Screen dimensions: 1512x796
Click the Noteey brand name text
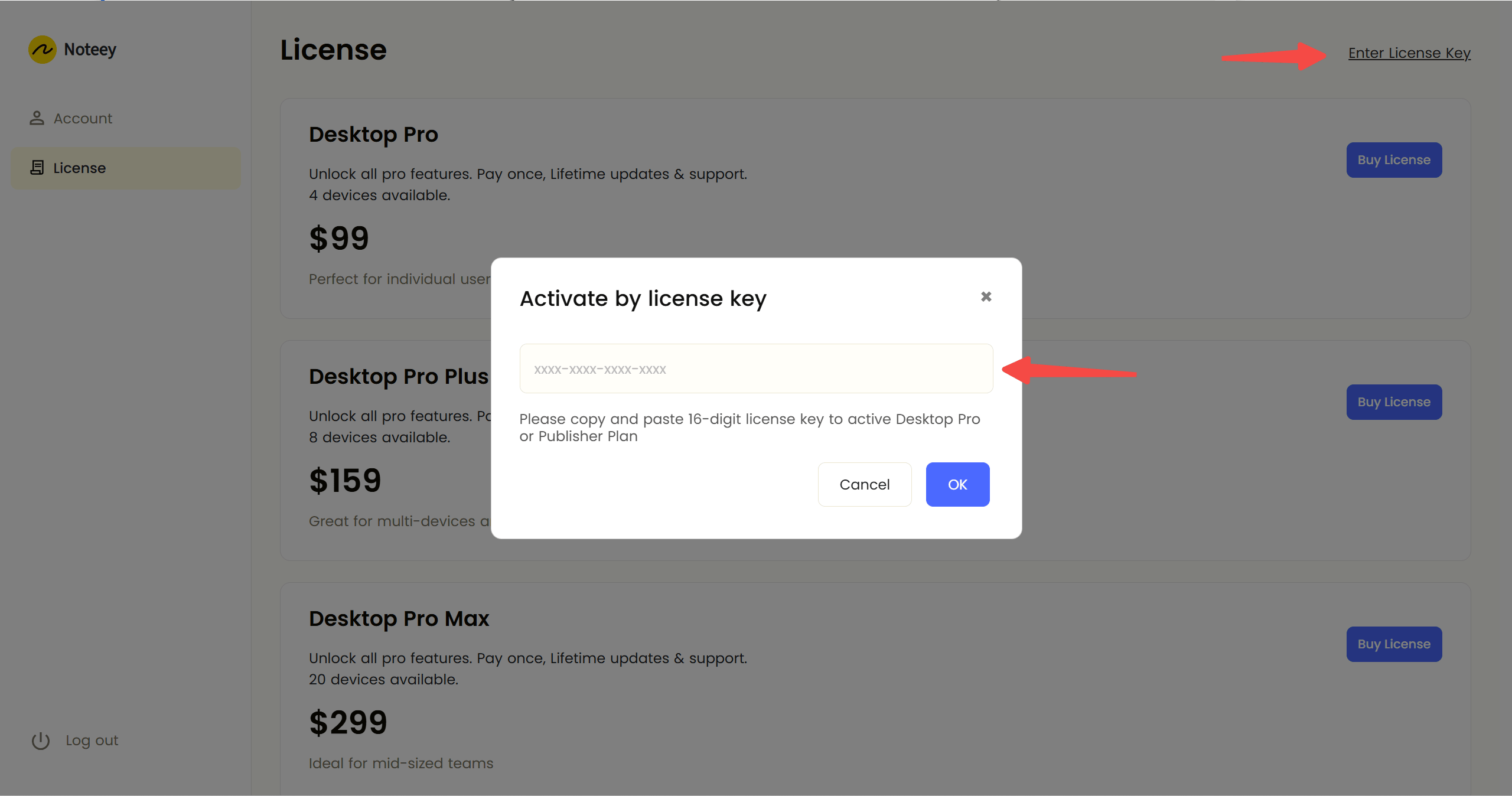pos(90,50)
